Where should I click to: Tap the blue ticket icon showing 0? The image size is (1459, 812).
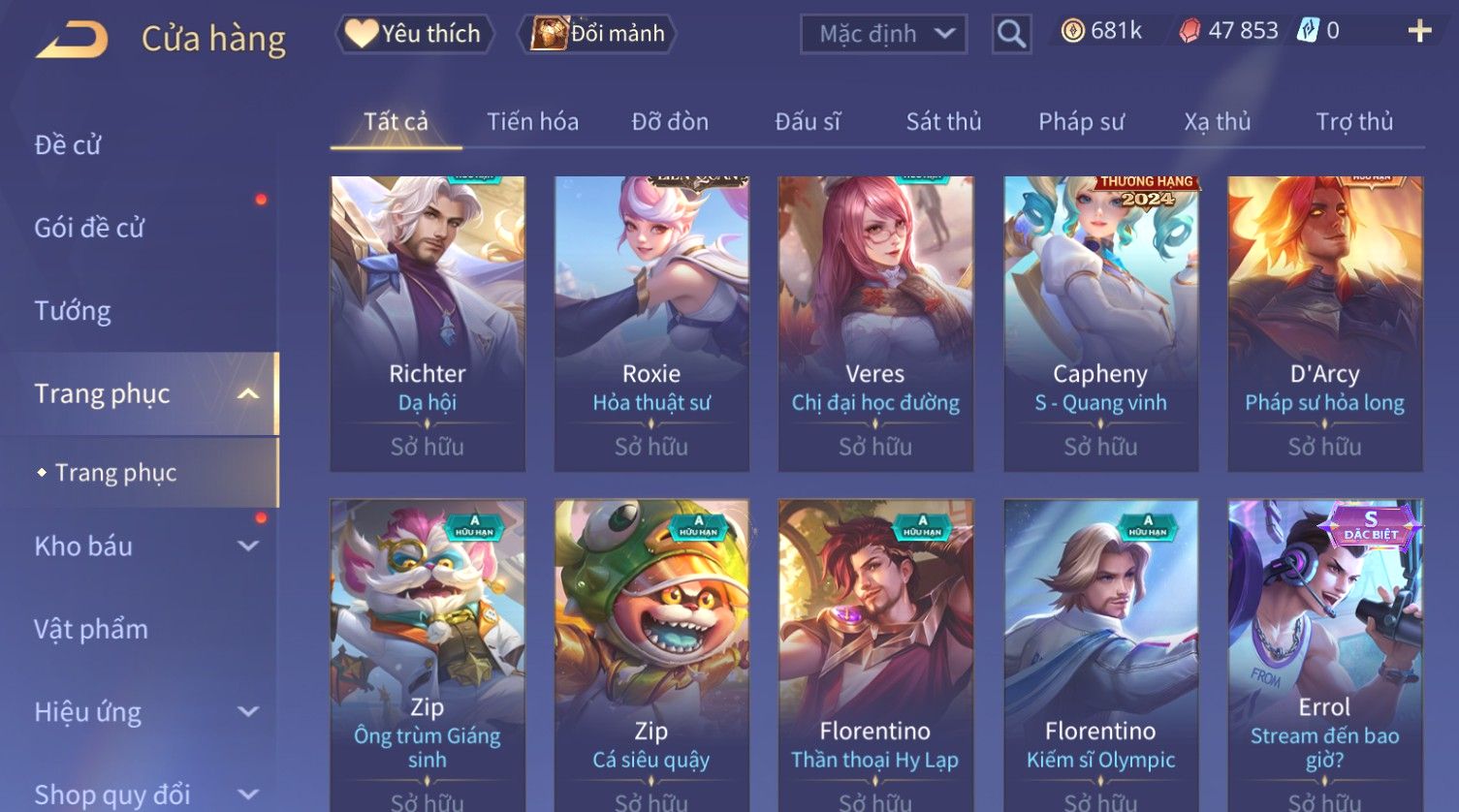coord(1308,31)
